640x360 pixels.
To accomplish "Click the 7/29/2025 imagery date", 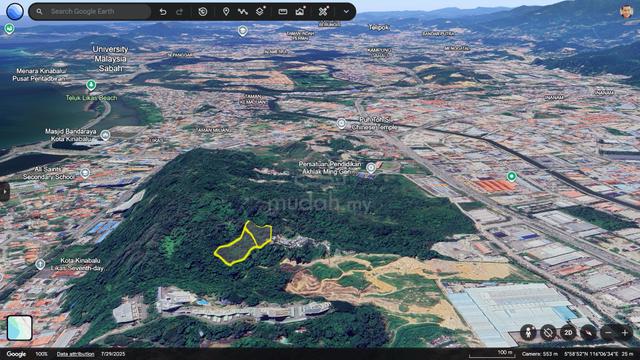I will point(113,354).
